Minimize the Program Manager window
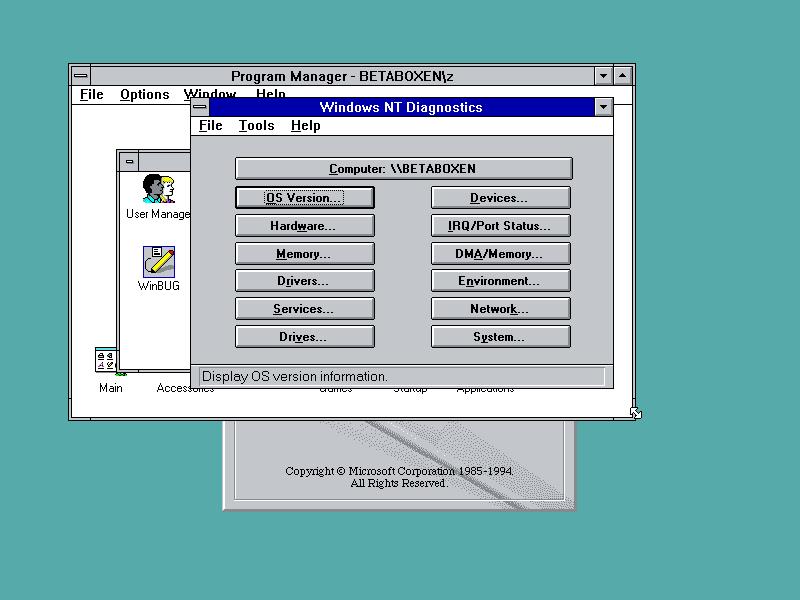Image resolution: width=800 pixels, height=600 pixels. (x=604, y=76)
